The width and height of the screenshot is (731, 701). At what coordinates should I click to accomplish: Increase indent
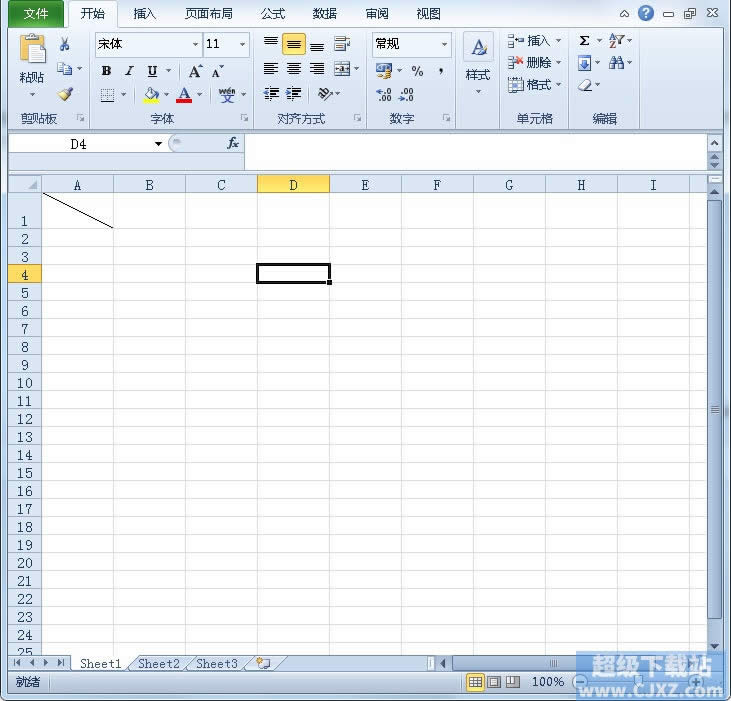click(x=294, y=94)
